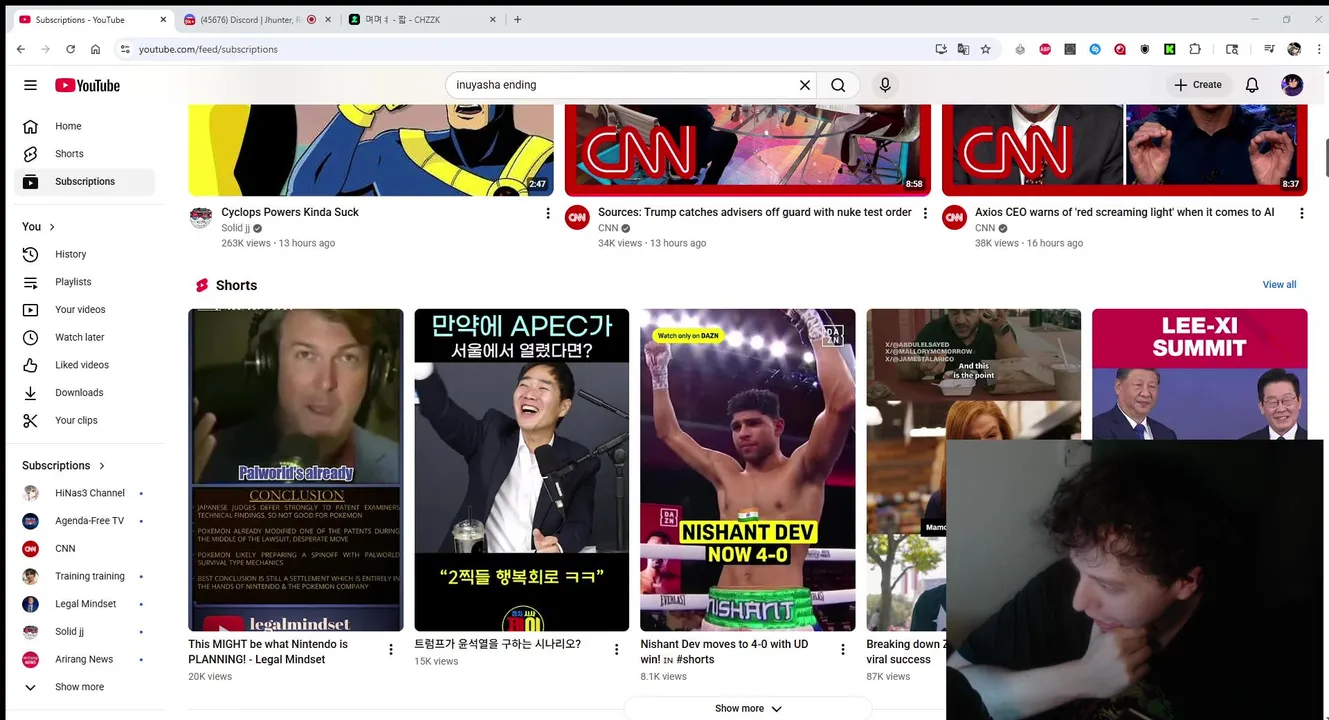The width and height of the screenshot is (1329, 720).
Task: Open CNN avatar beside Trump nuke video
Action: [577, 218]
